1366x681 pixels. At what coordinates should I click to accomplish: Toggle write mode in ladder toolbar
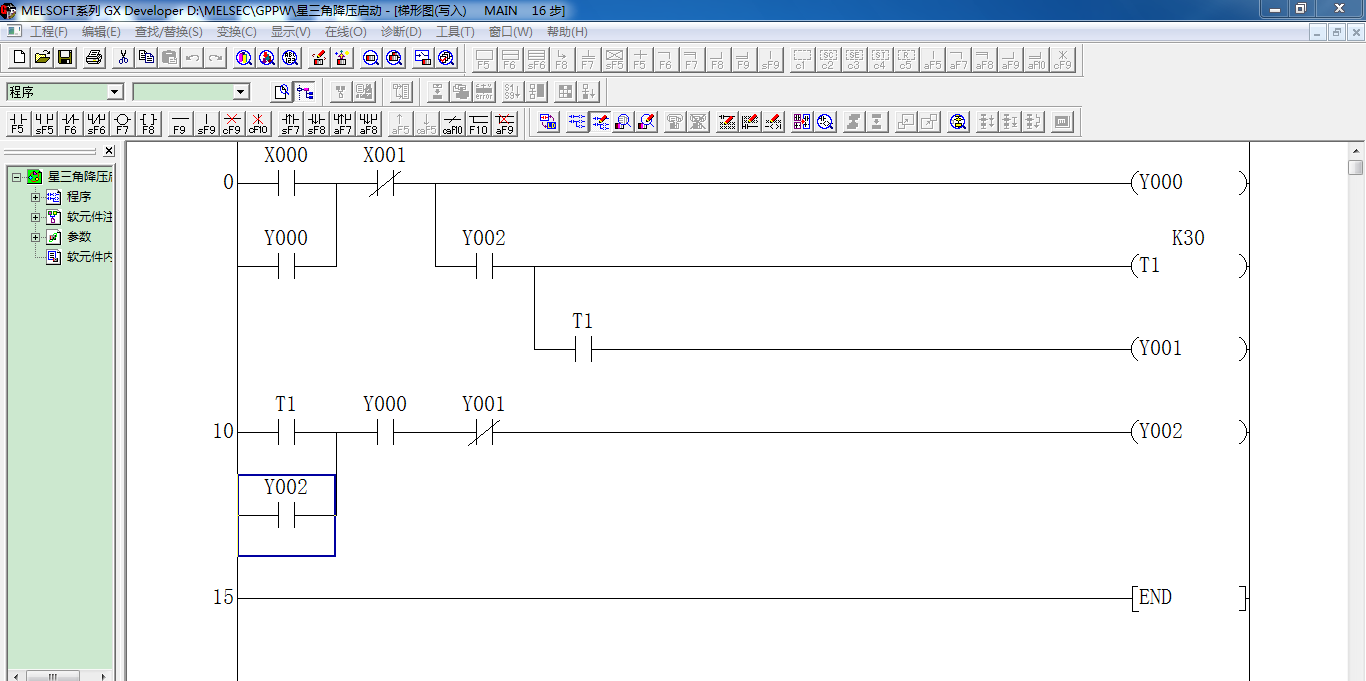pyautogui.click(x=600, y=122)
